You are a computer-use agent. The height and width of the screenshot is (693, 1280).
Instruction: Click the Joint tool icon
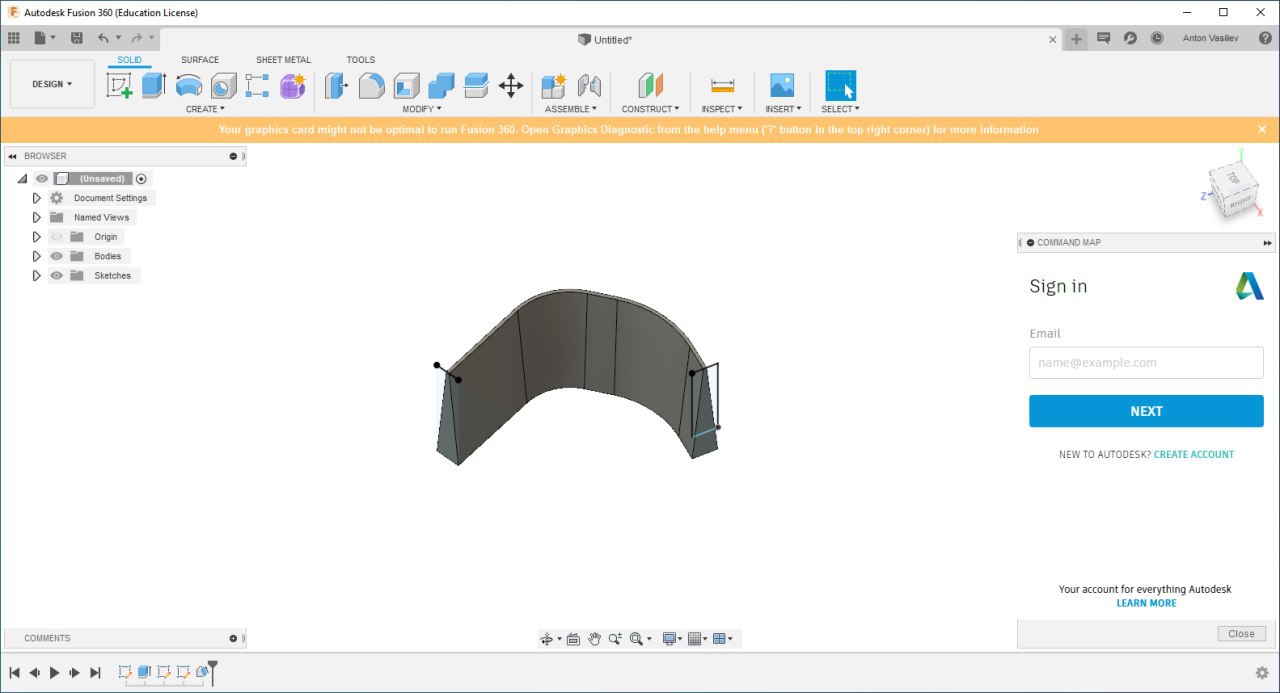click(589, 85)
